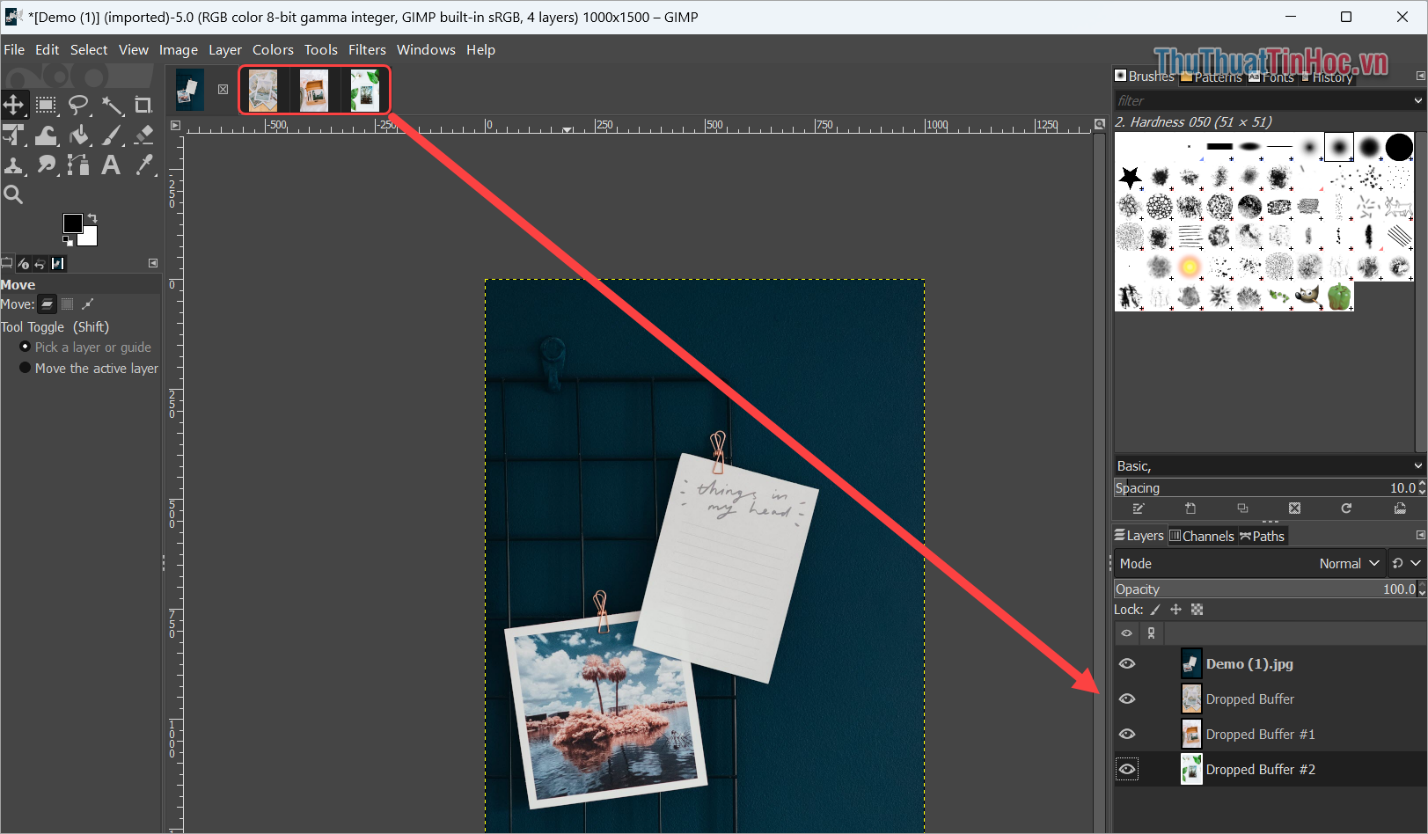Swap foreground and background colors
This screenshot has height=834, width=1428.
coord(92,217)
